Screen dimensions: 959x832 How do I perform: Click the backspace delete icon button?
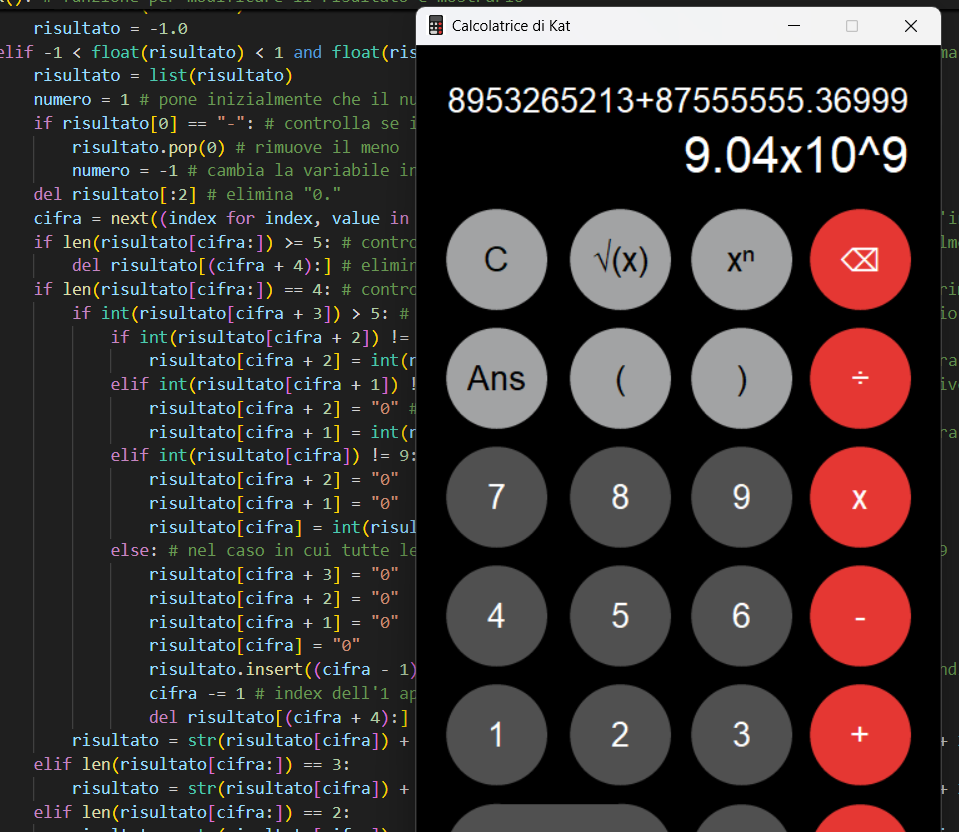point(860,259)
